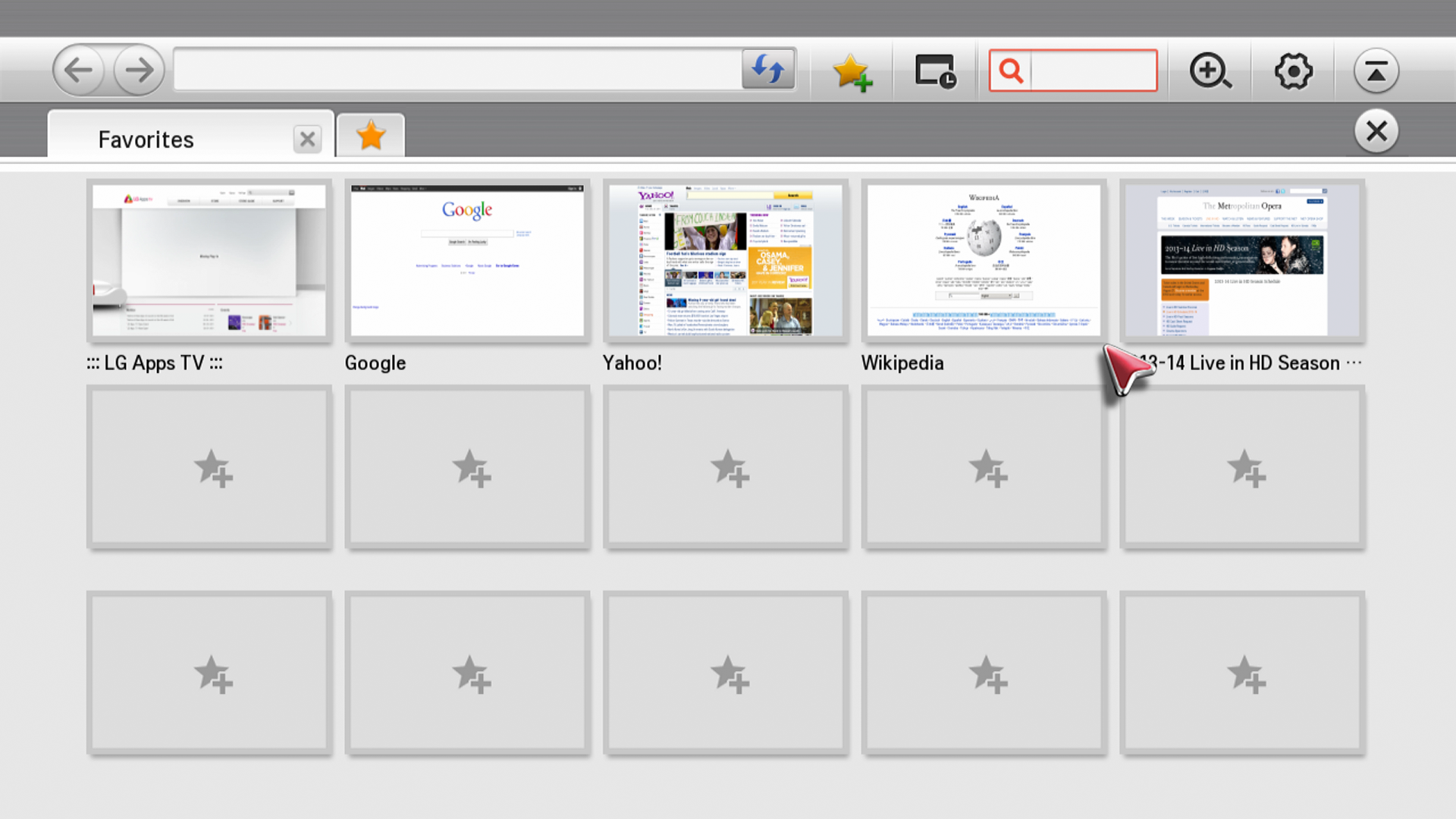Open browser settings gear
This screenshot has height=819, width=1456.
click(1293, 71)
